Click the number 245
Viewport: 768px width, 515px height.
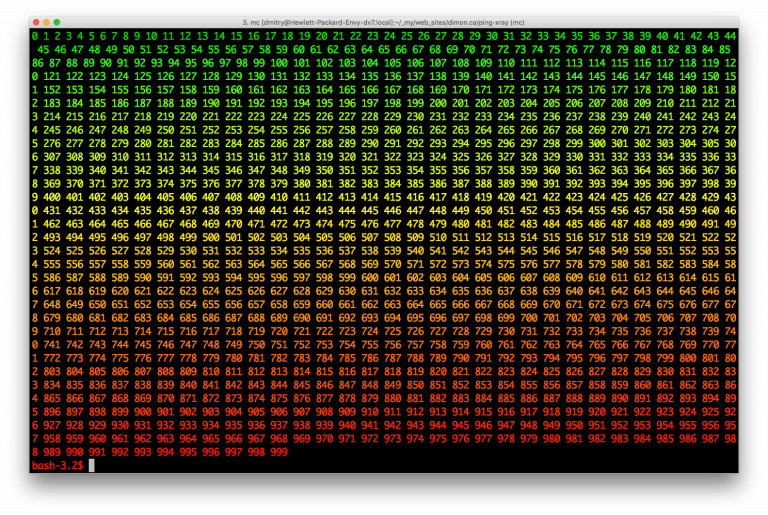(x=51, y=130)
